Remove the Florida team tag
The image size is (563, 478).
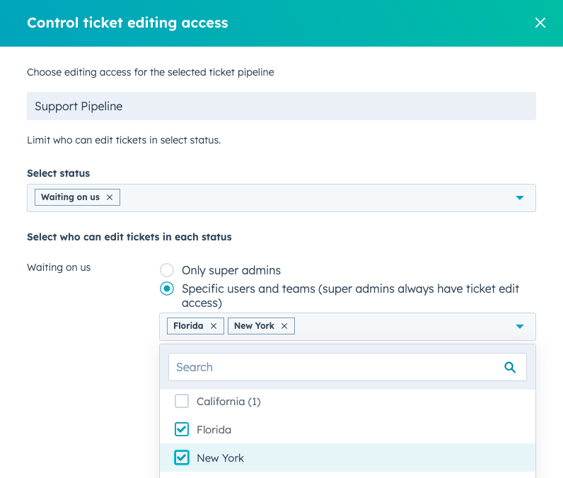click(213, 326)
